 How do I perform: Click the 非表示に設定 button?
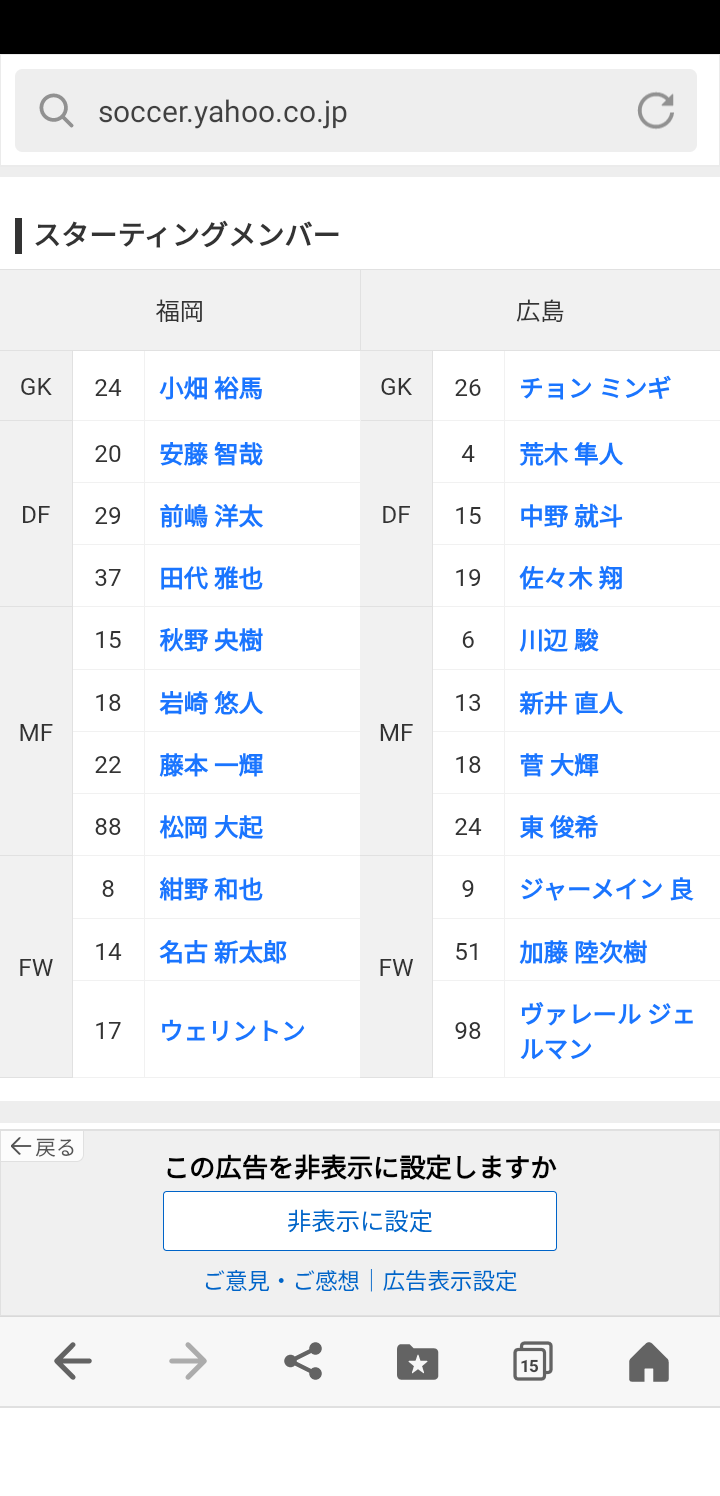(x=360, y=1221)
